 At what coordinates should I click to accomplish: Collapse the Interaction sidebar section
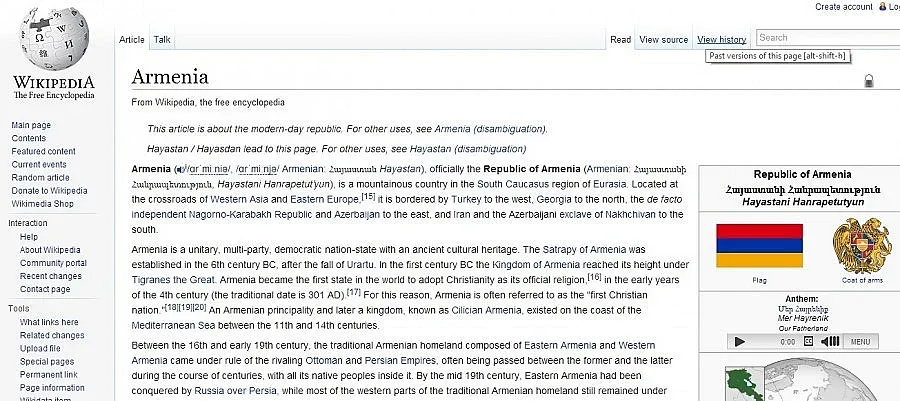click(28, 223)
